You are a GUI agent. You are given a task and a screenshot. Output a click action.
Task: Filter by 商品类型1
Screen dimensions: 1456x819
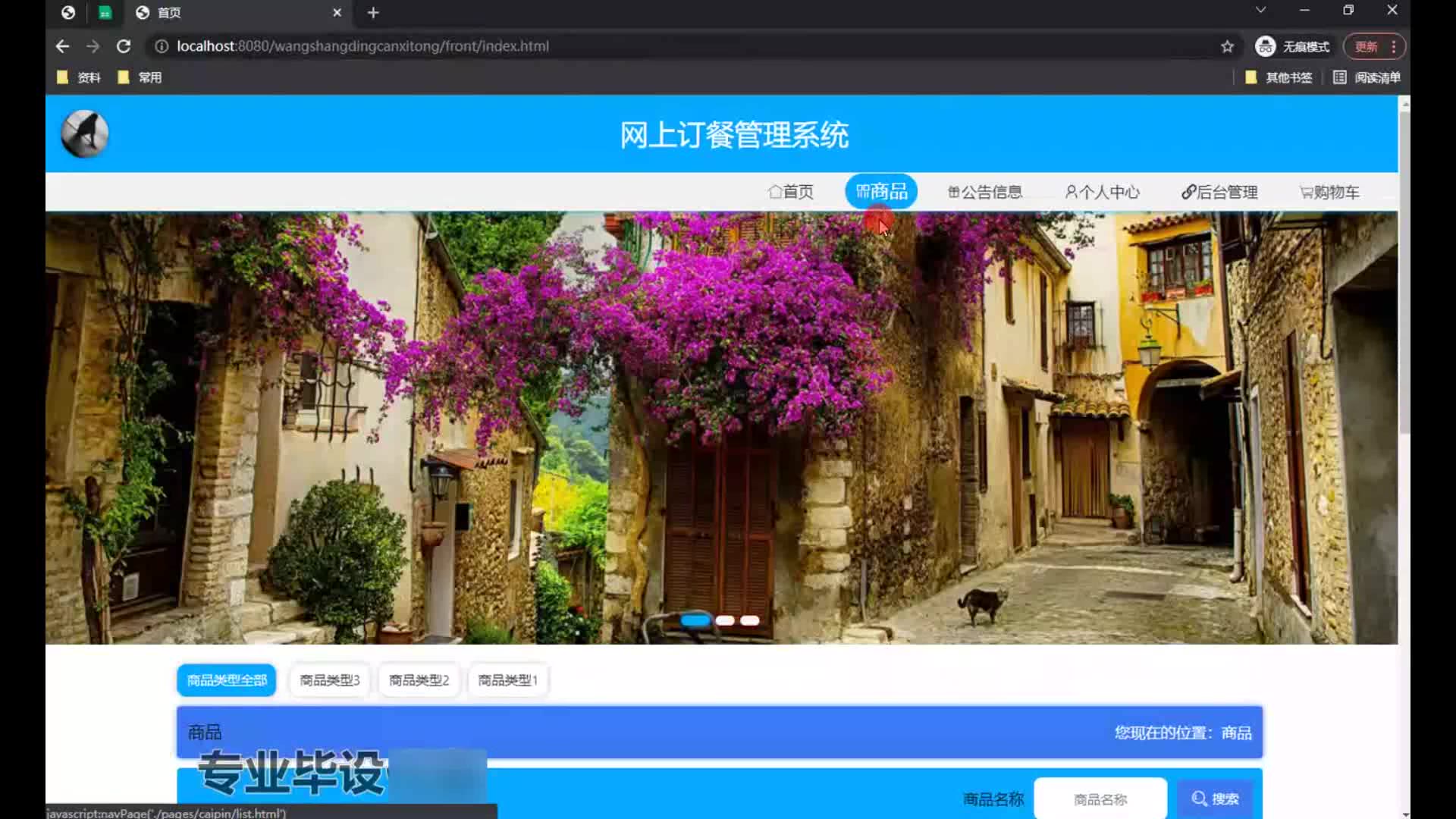coord(507,680)
